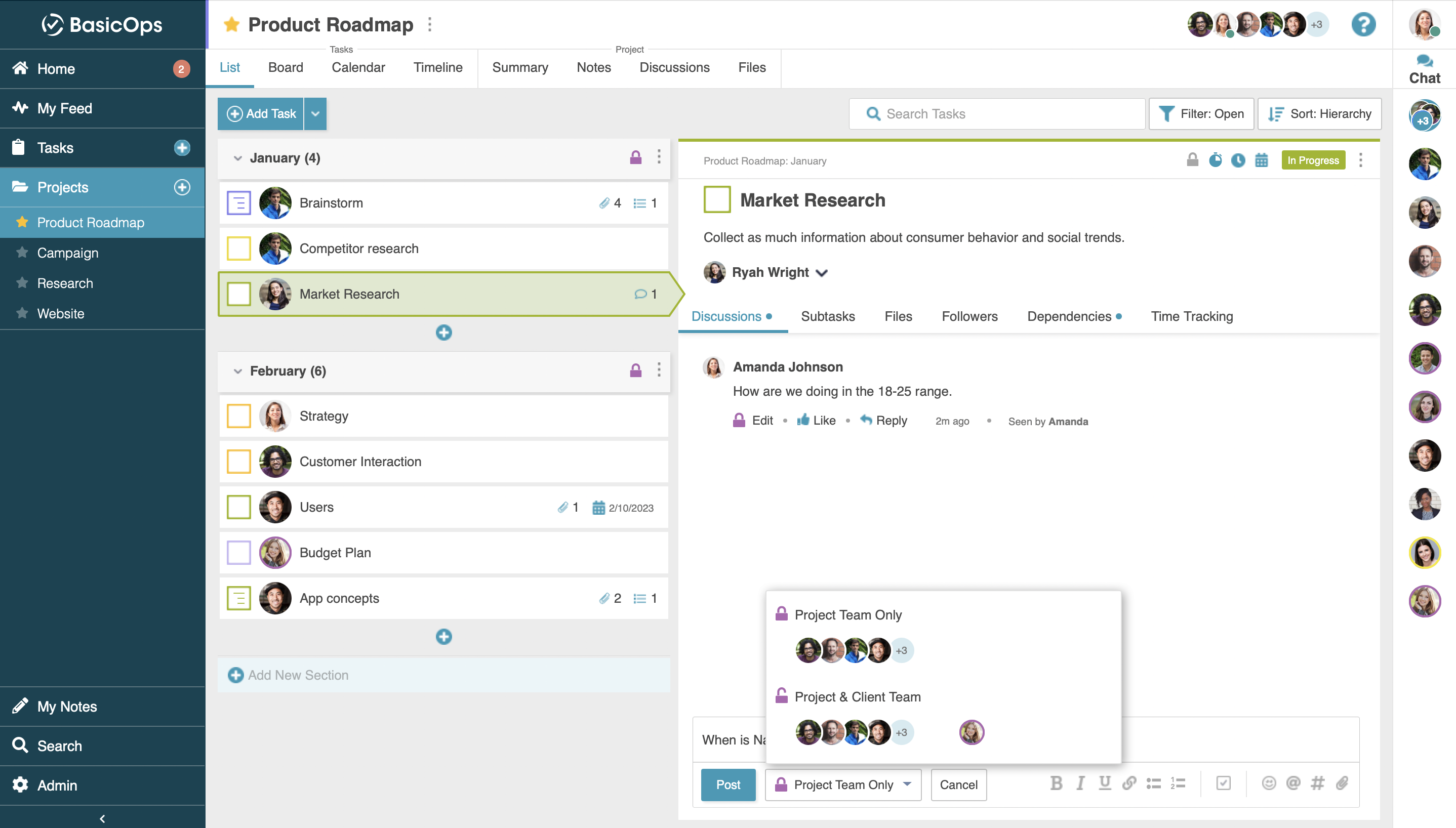Insert a numbered list in comment editor

(x=1178, y=783)
